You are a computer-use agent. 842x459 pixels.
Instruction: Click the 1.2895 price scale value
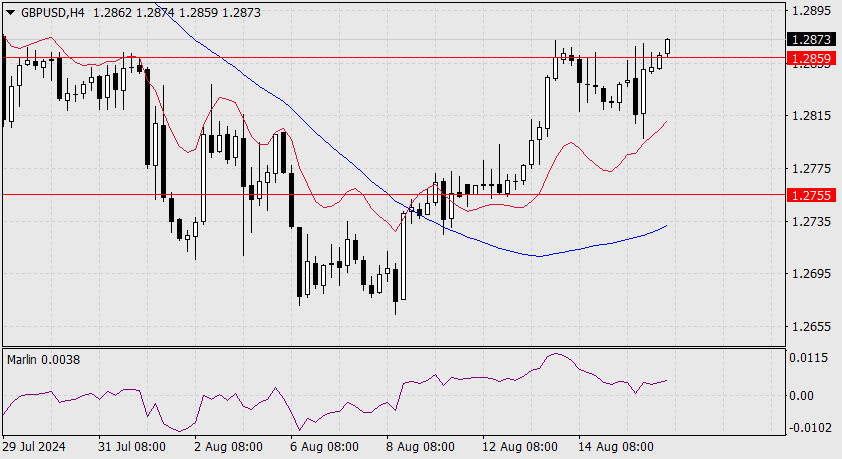click(811, 11)
